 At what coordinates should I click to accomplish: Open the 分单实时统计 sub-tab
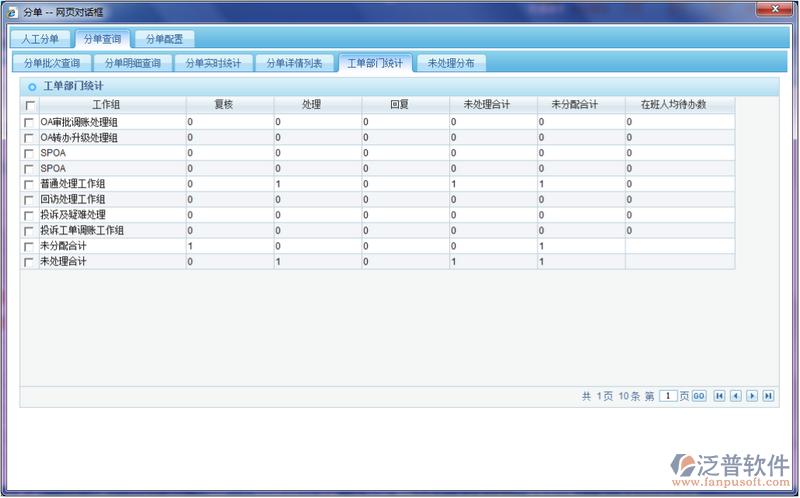[213, 63]
